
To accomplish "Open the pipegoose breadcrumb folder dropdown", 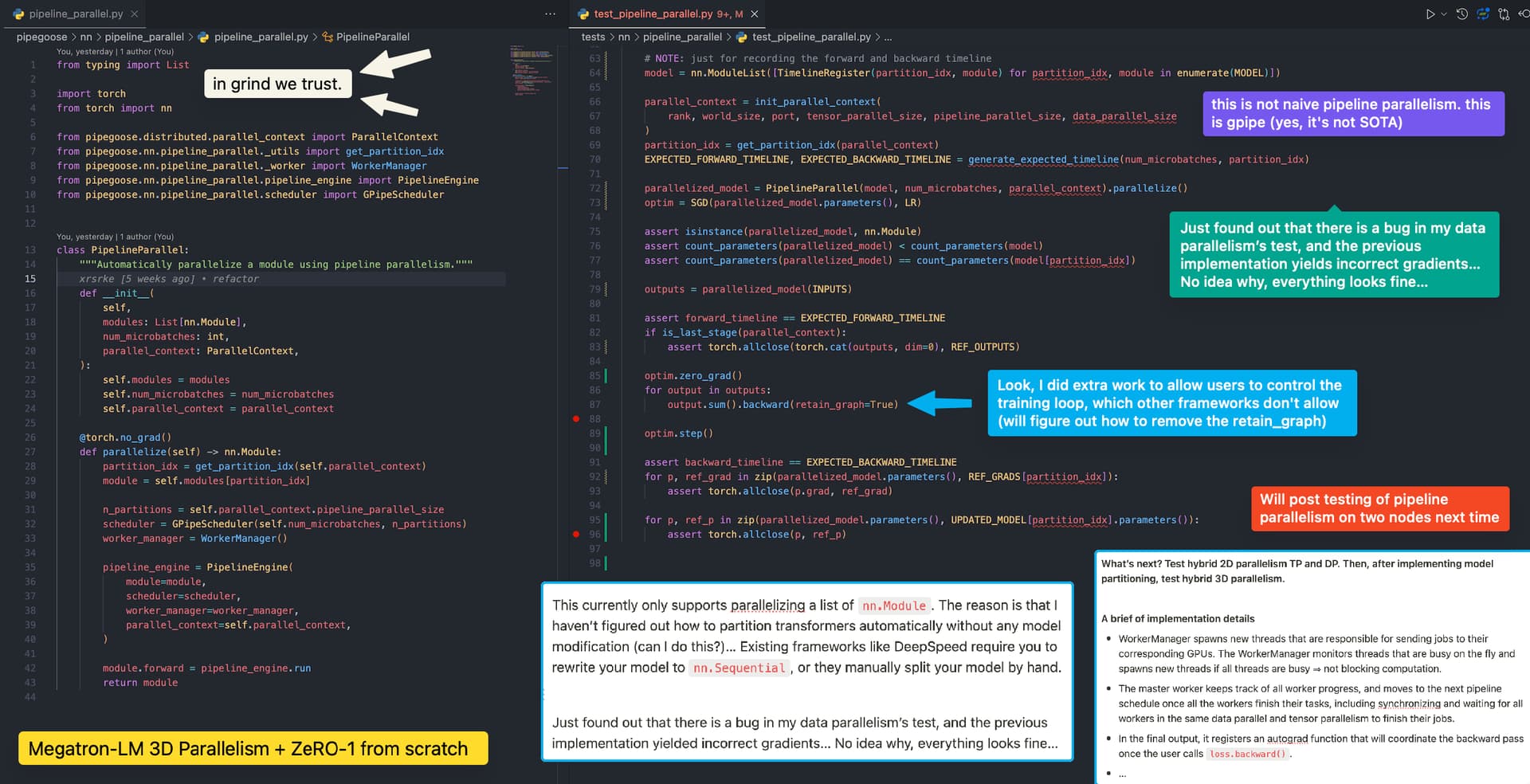I will click(41, 37).
